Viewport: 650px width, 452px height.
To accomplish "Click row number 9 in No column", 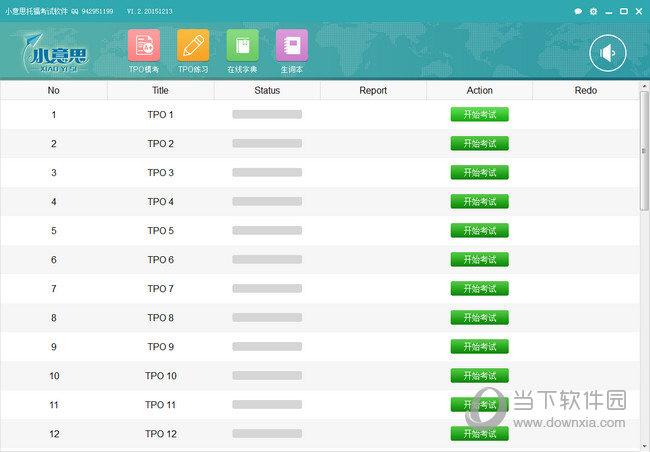I will click(54, 347).
